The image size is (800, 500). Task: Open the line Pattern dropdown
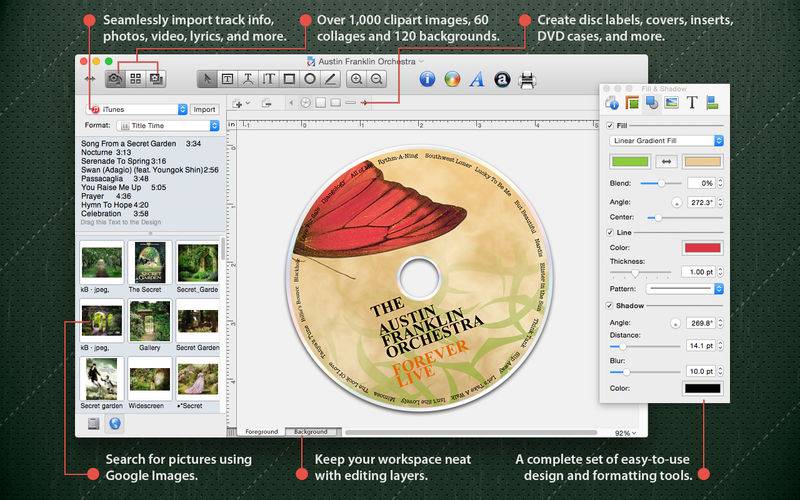[x=685, y=289]
